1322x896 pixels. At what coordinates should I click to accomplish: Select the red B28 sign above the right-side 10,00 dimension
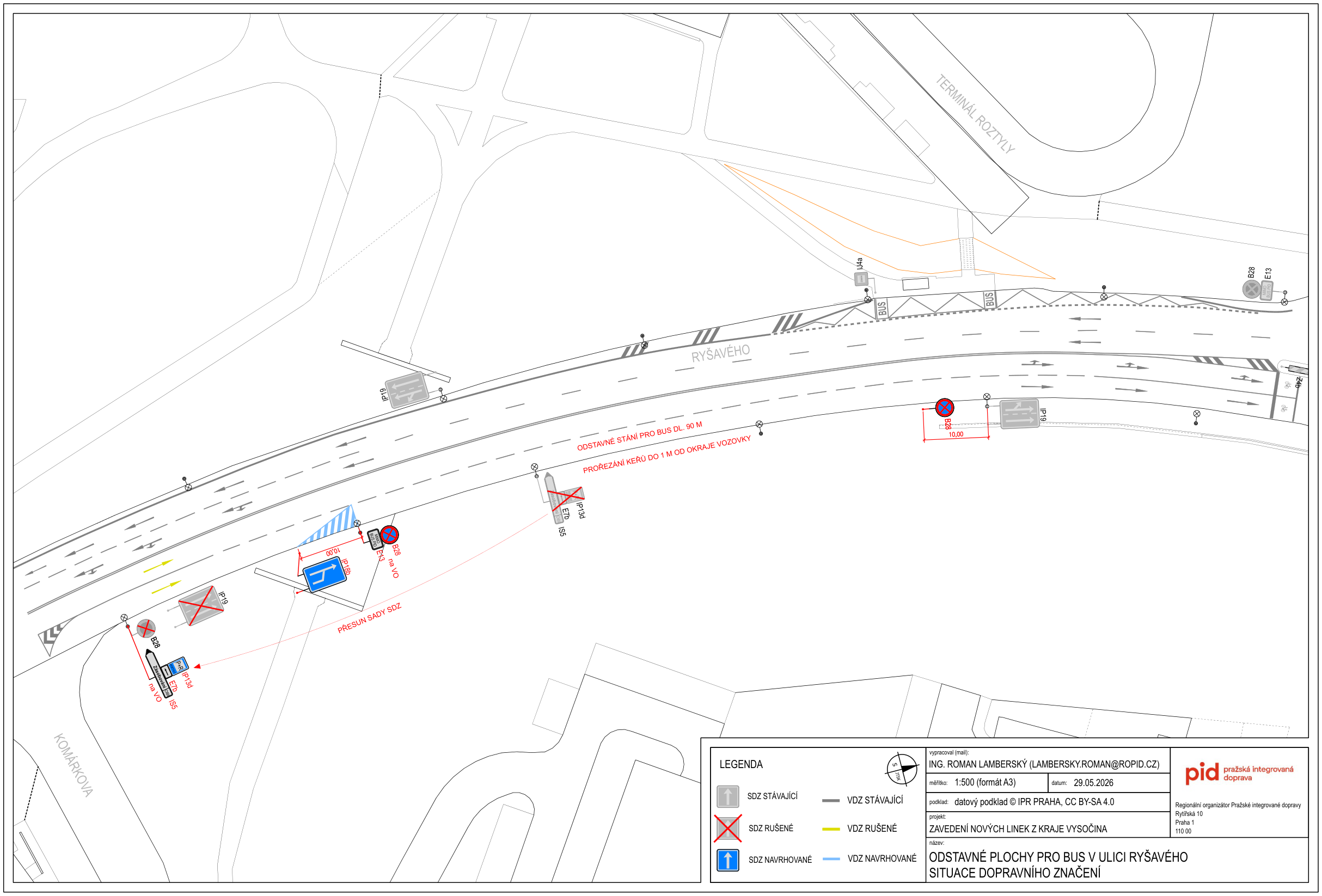(x=944, y=407)
